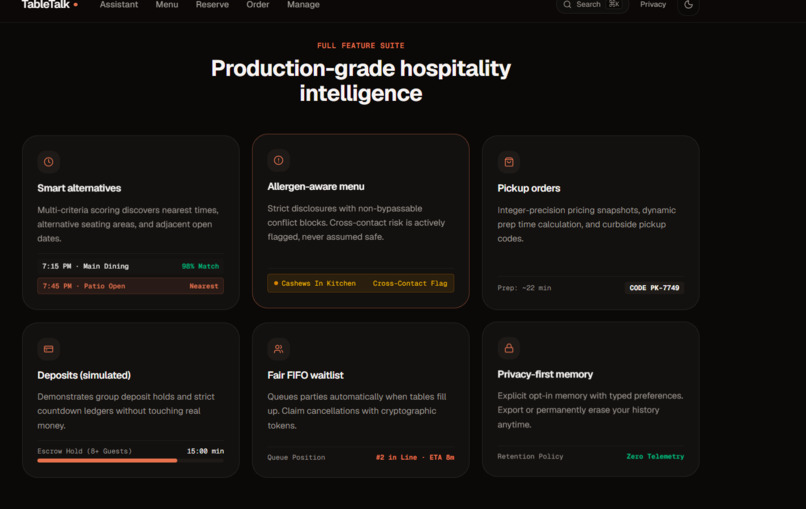806x509 pixels.
Task: Open the Assistant nav item
Action: coord(119,5)
